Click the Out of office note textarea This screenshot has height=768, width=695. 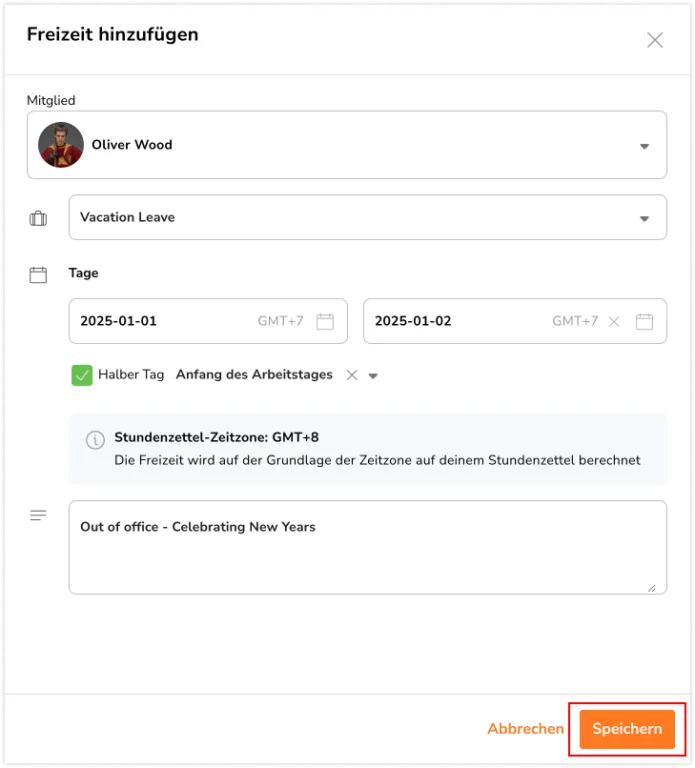pos(367,547)
